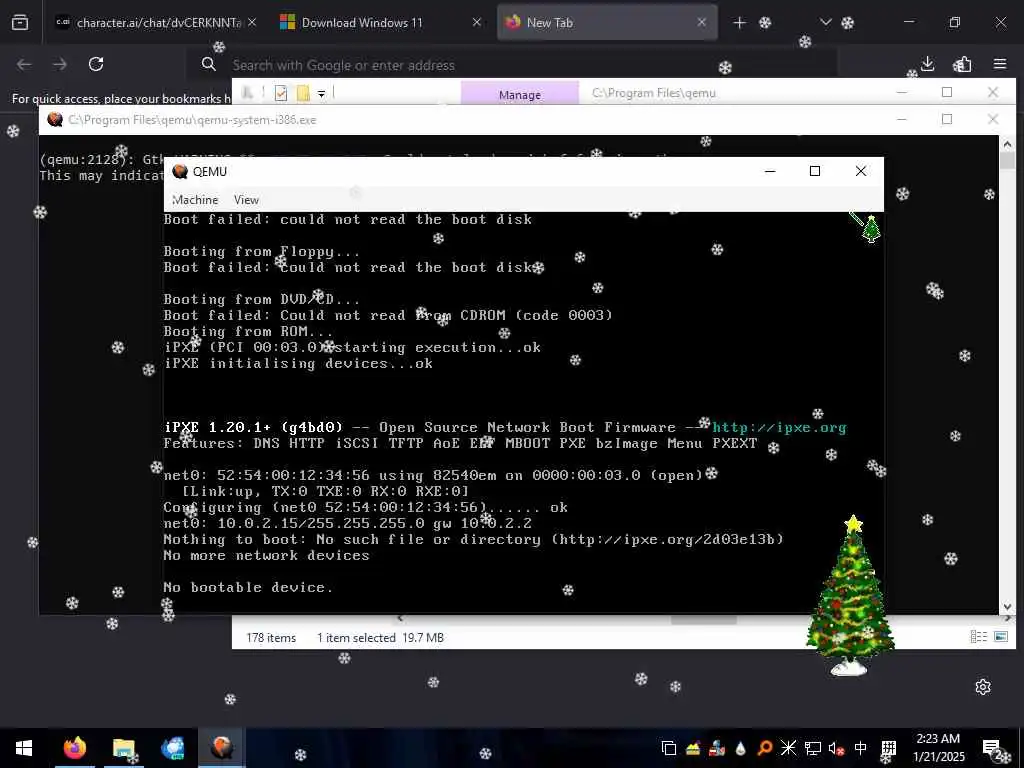This screenshot has width=1024, height=768.
Task: Click qemu-system-i386.exe console title icon
Action: [55, 120]
